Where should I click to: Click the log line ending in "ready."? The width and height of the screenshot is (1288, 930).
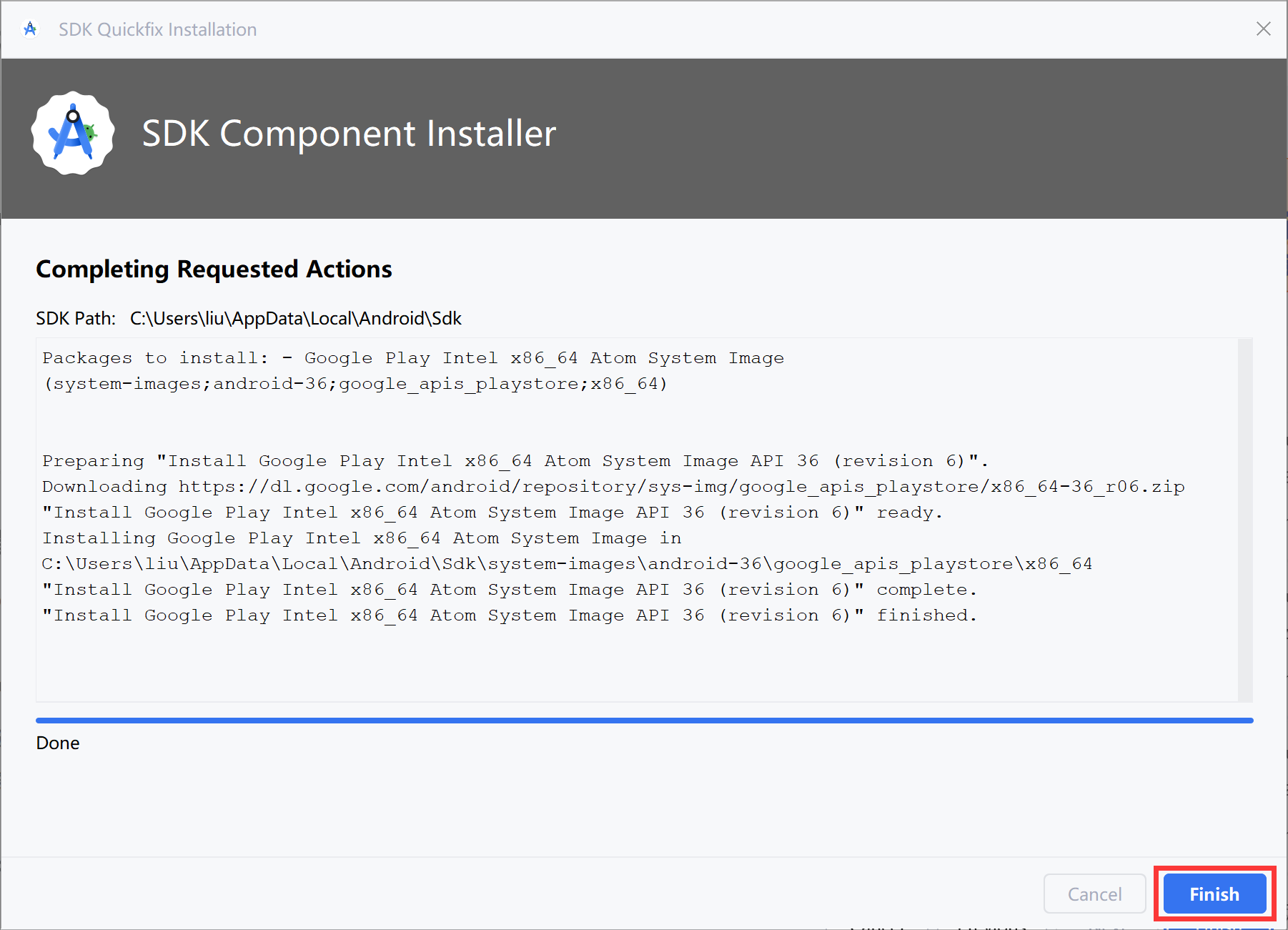(x=492, y=513)
